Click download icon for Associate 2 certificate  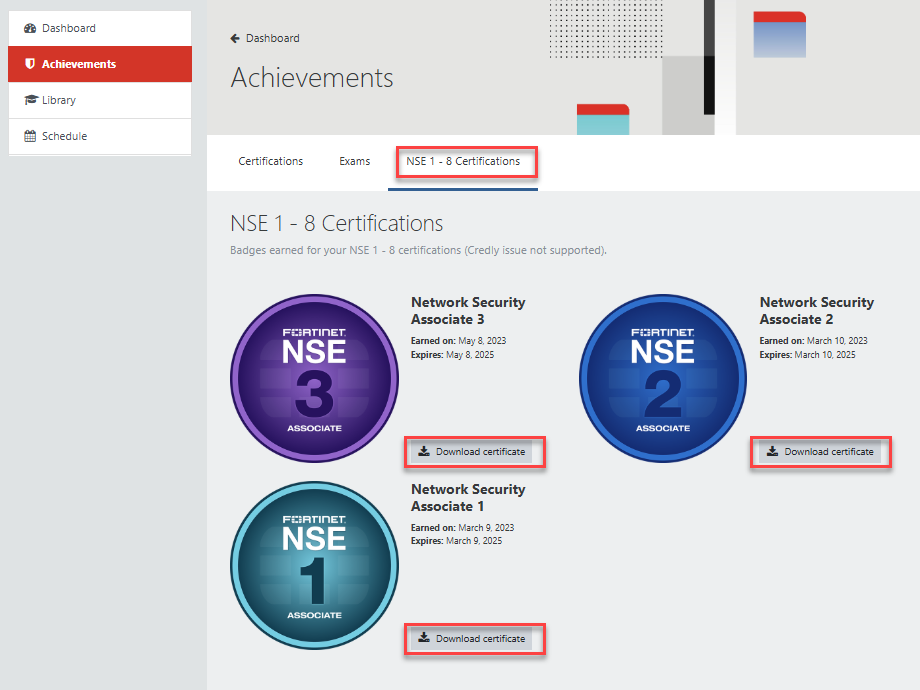click(x=772, y=451)
